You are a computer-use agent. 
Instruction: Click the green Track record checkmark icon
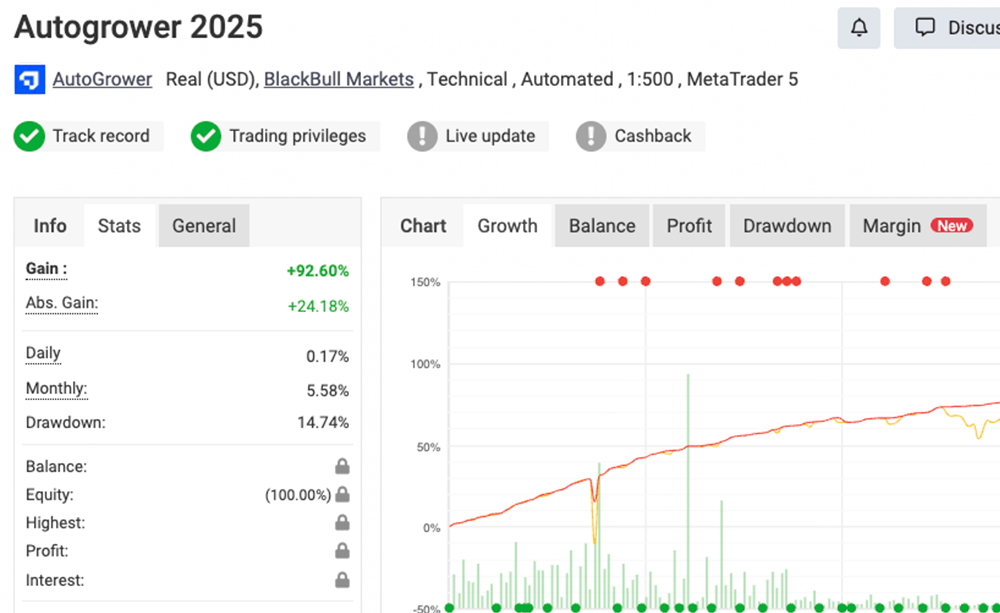tap(29, 136)
